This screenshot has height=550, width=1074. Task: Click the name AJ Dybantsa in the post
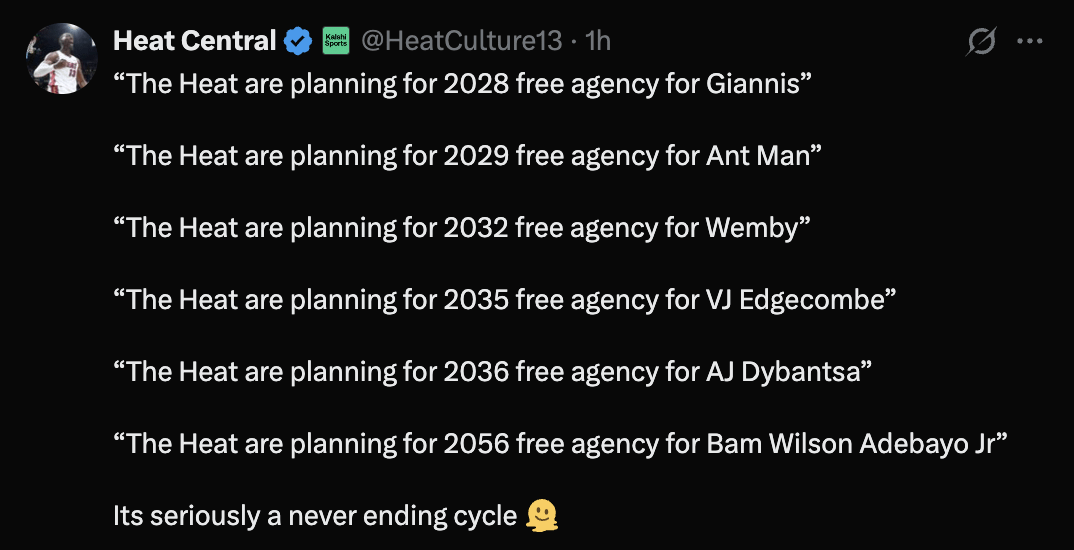click(x=782, y=372)
